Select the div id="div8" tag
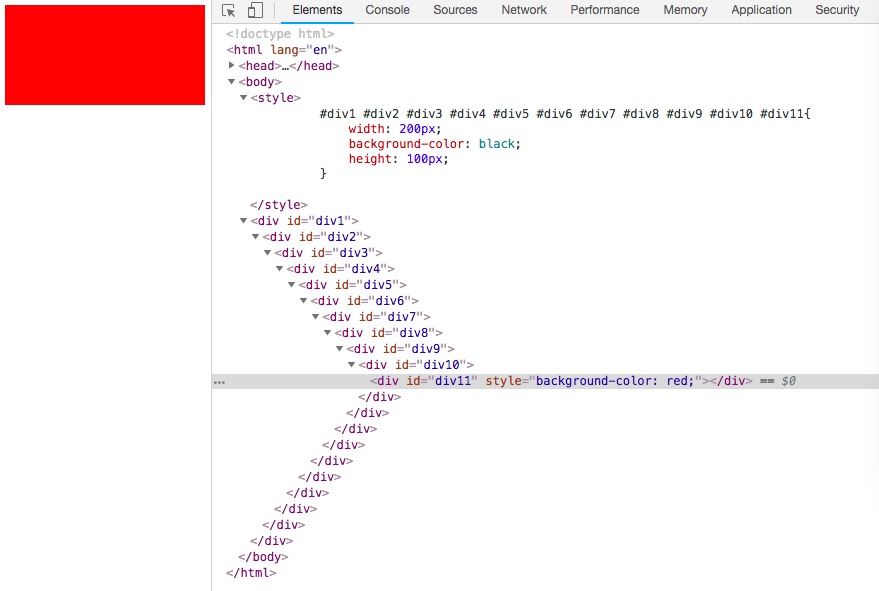This screenshot has height=591, width=879. pos(388,333)
